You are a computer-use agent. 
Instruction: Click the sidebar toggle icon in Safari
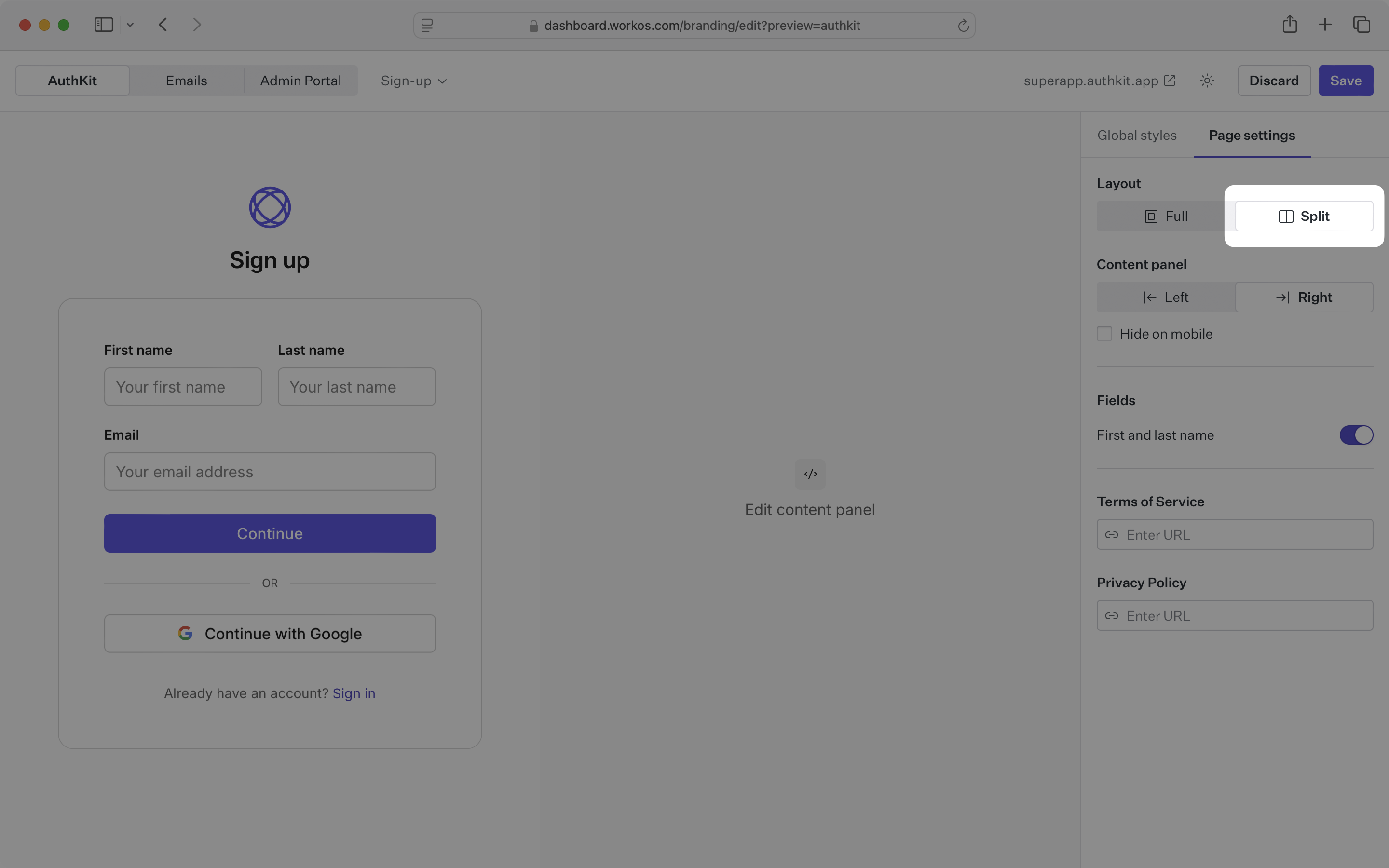tap(103, 24)
